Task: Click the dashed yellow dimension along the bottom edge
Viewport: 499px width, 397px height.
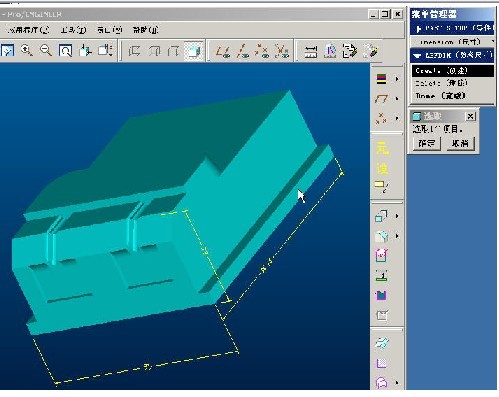Action: click(x=146, y=367)
